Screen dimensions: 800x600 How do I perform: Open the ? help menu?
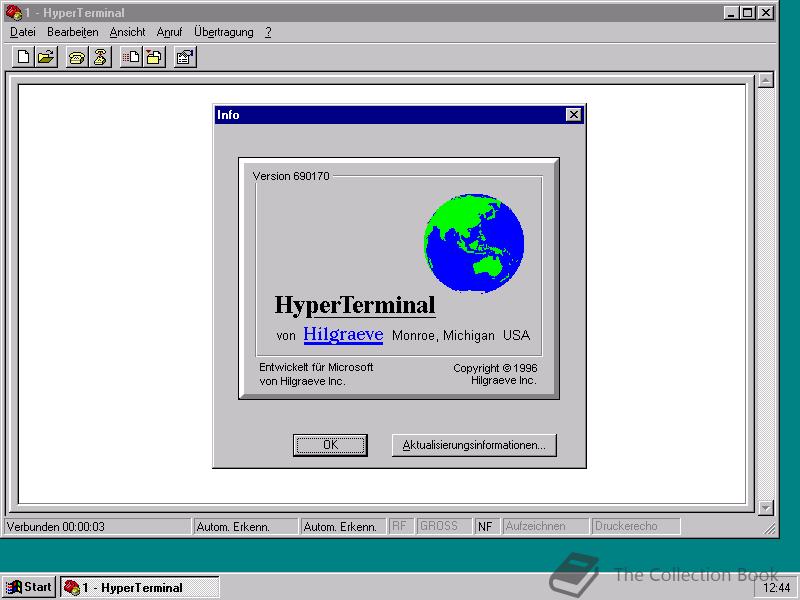point(268,32)
